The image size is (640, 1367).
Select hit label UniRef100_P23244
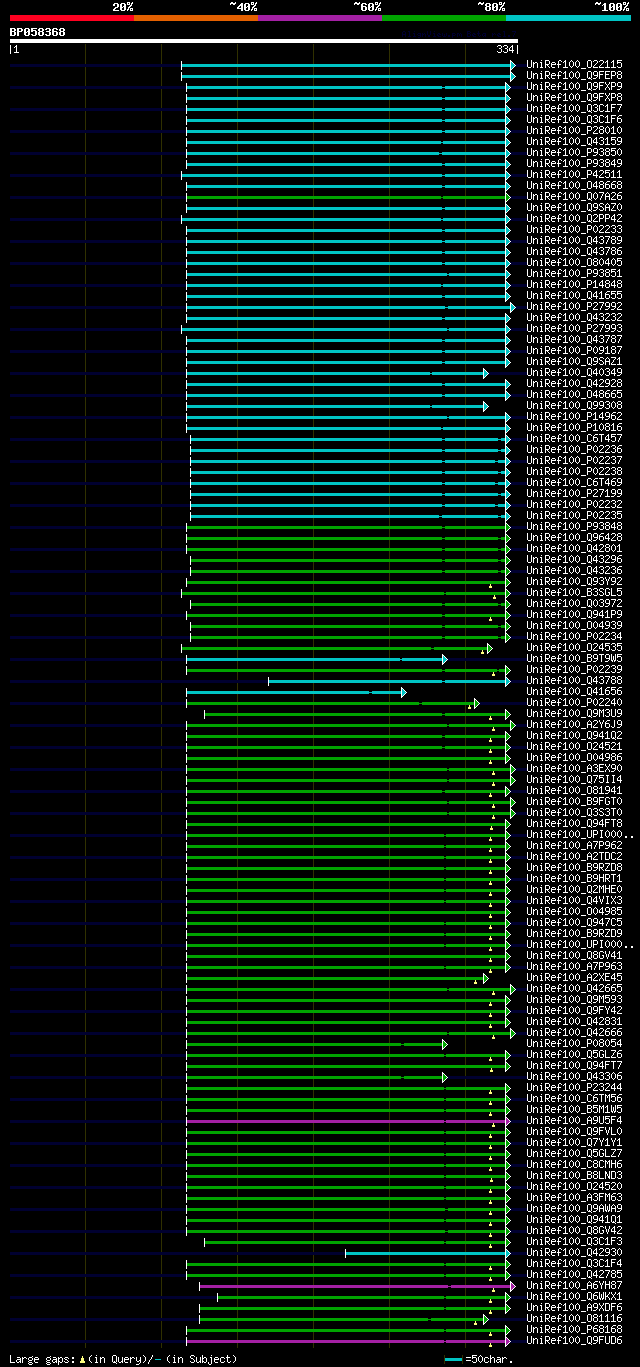pyautogui.click(x=574, y=1087)
